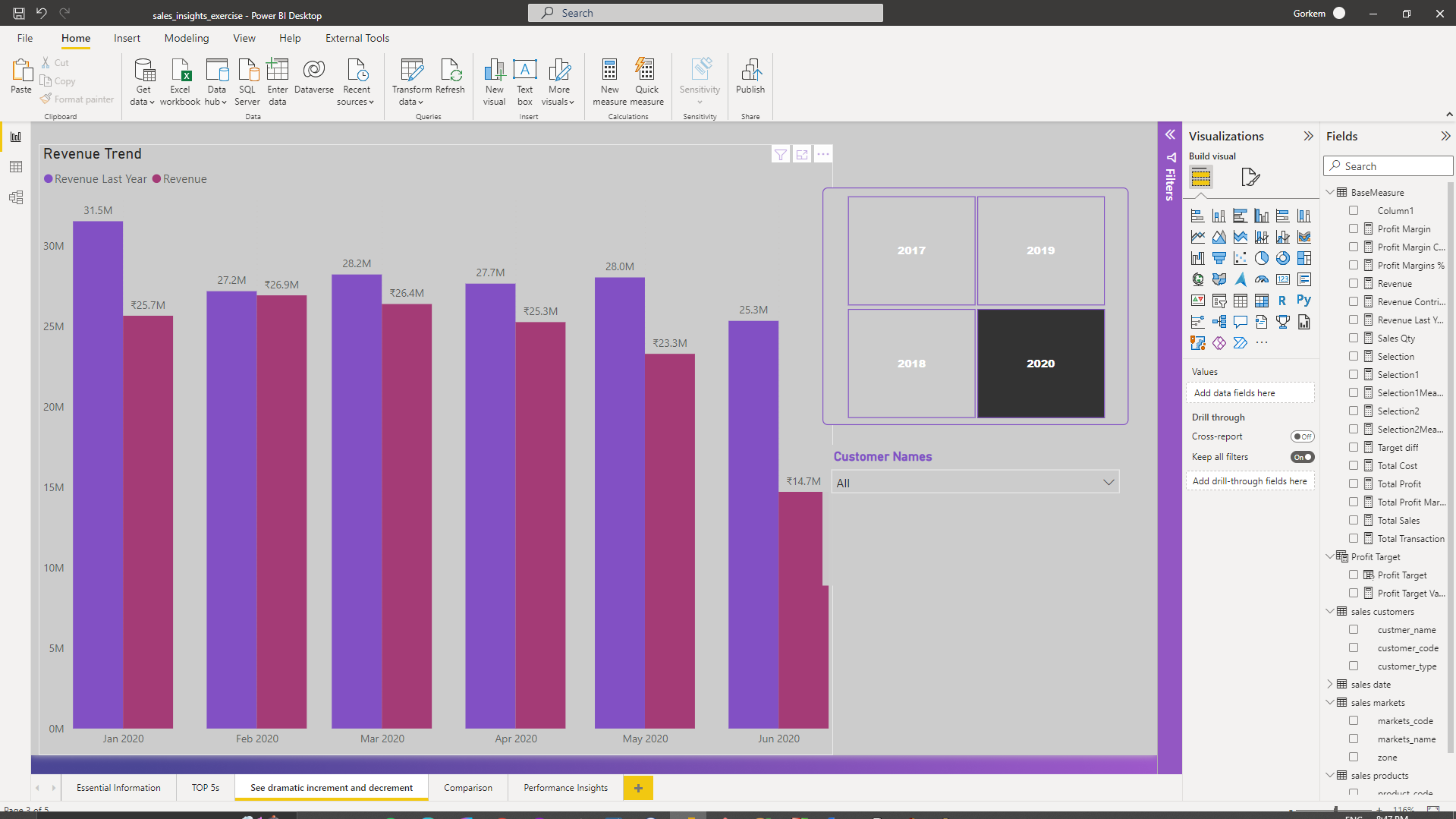This screenshot has width=1456, height=819.
Task: Select the KPI visual
Action: [1197, 301]
